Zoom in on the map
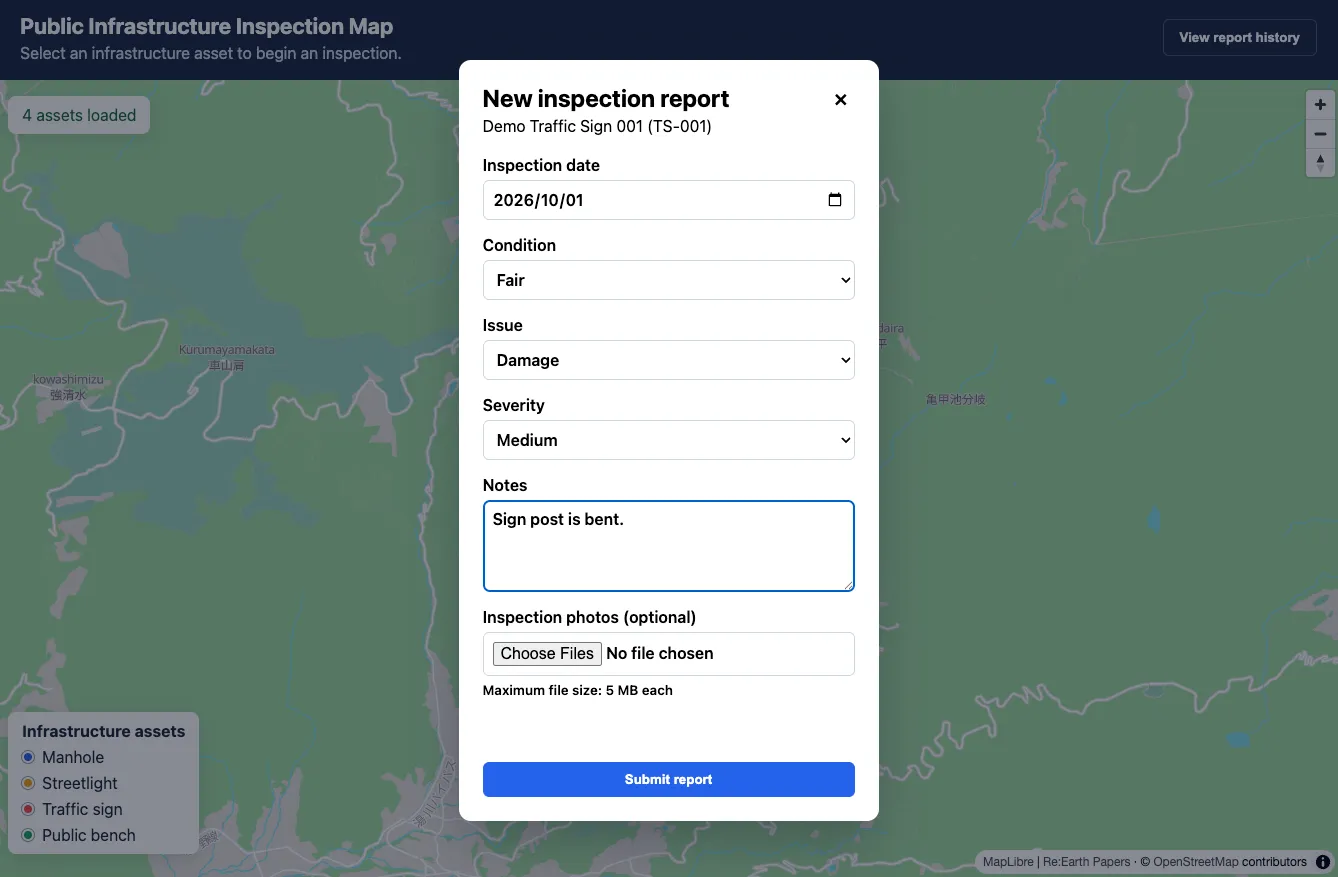The image size is (1338, 877). 1320,105
